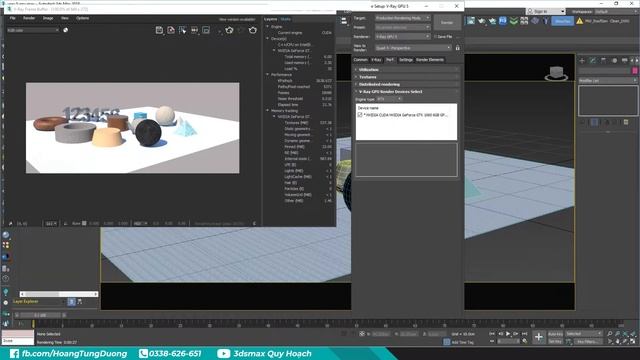Click the lightbulb icon in left scene explorer strip
The width and height of the screenshot is (640, 360).
point(6,292)
